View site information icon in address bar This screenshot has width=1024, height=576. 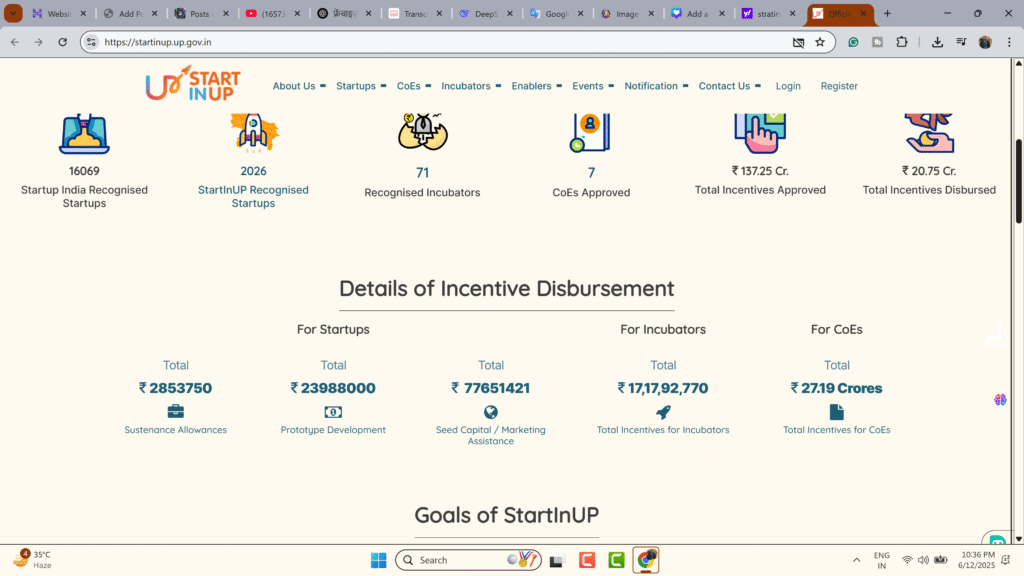91,42
